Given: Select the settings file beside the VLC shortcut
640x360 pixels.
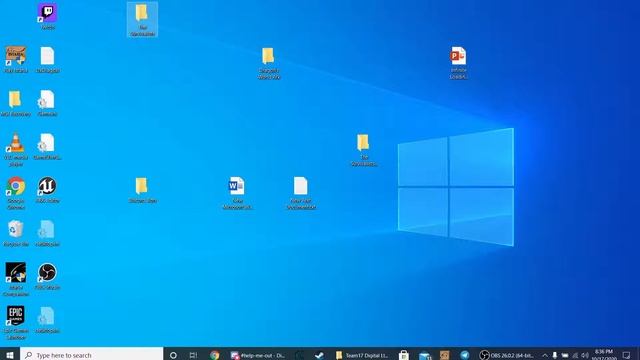Looking at the screenshot, I should (x=47, y=146).
